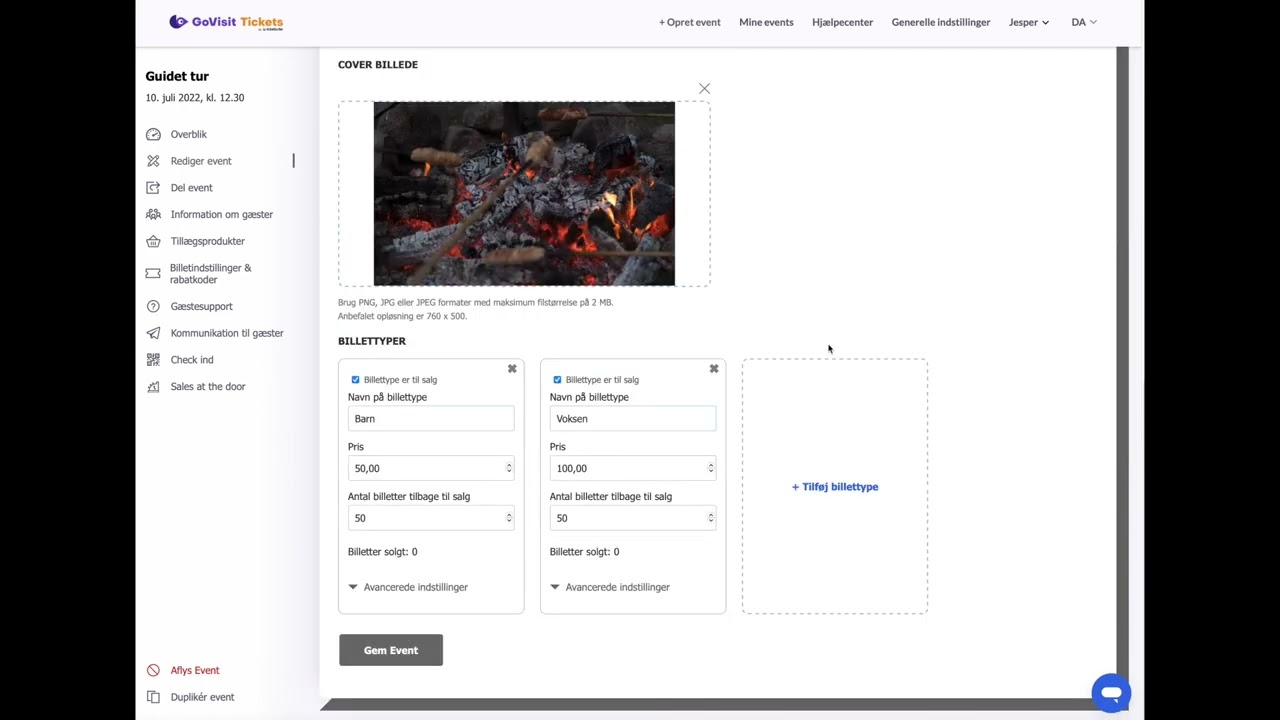Click 'Billetter solgt: 0' under Voksen ticket
The image size is (1280, 720).
(584, 552)
